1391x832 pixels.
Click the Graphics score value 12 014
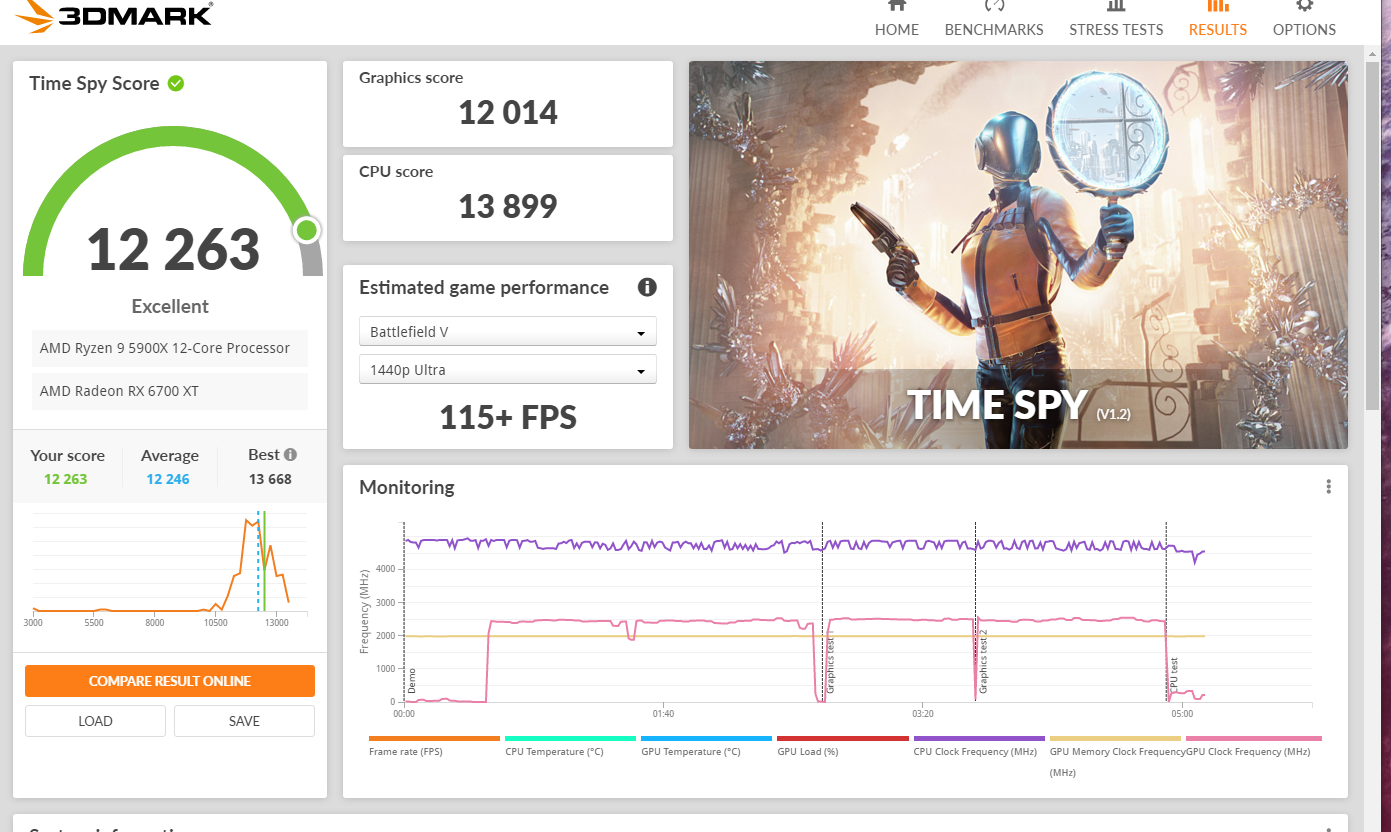pos(508,112)
